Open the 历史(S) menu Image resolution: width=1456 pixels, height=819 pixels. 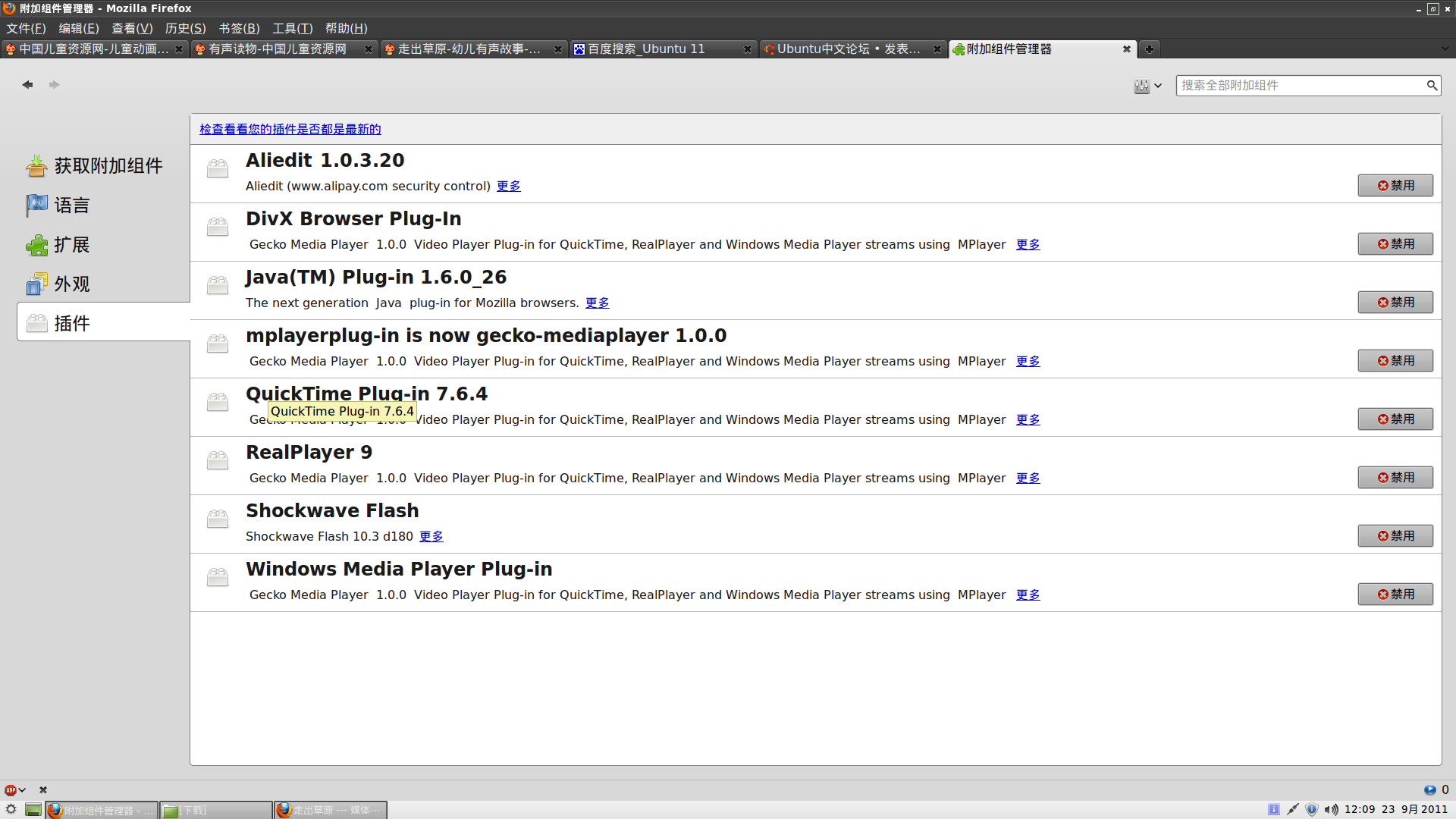pos(185,28)
